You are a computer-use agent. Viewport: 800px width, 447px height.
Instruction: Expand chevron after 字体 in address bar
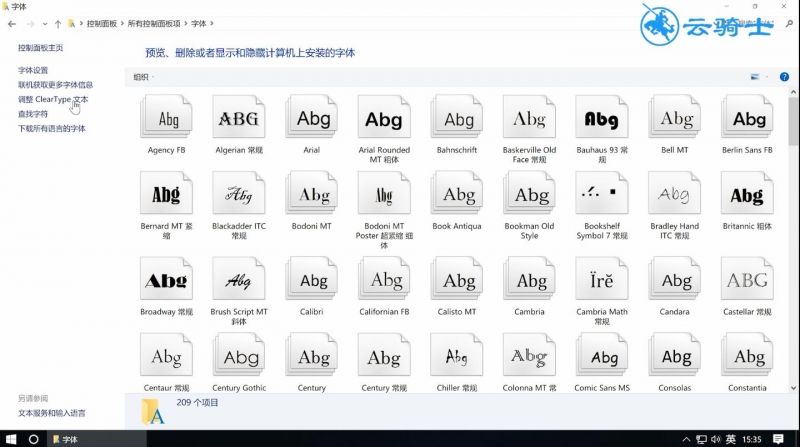[x=212, y=23]
